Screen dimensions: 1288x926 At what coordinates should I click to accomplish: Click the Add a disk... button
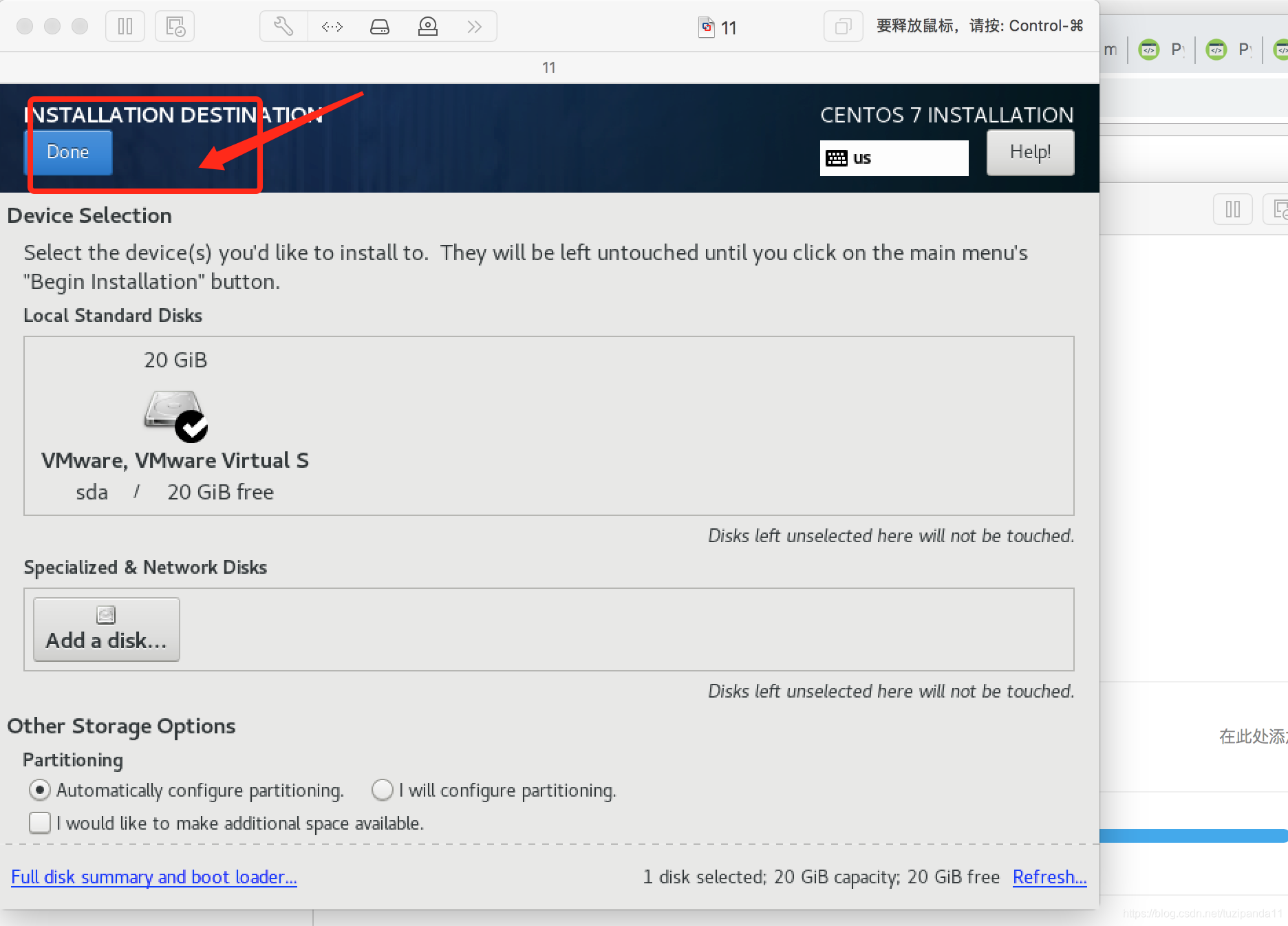(x=107, y=629)
